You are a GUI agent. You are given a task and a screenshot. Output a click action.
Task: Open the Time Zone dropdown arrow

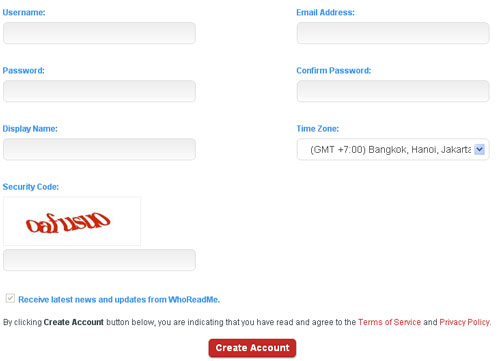pyautogui.click(x=479, y=149)
